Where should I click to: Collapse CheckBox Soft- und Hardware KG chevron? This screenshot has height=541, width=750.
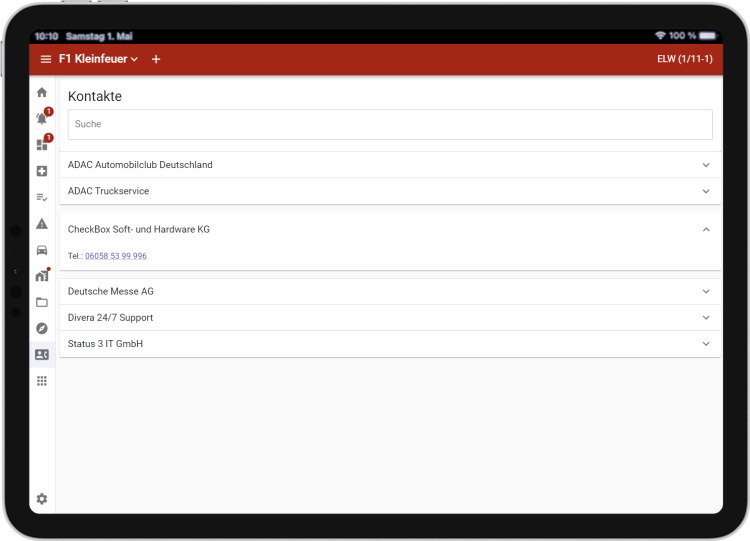tap(706, 230)
